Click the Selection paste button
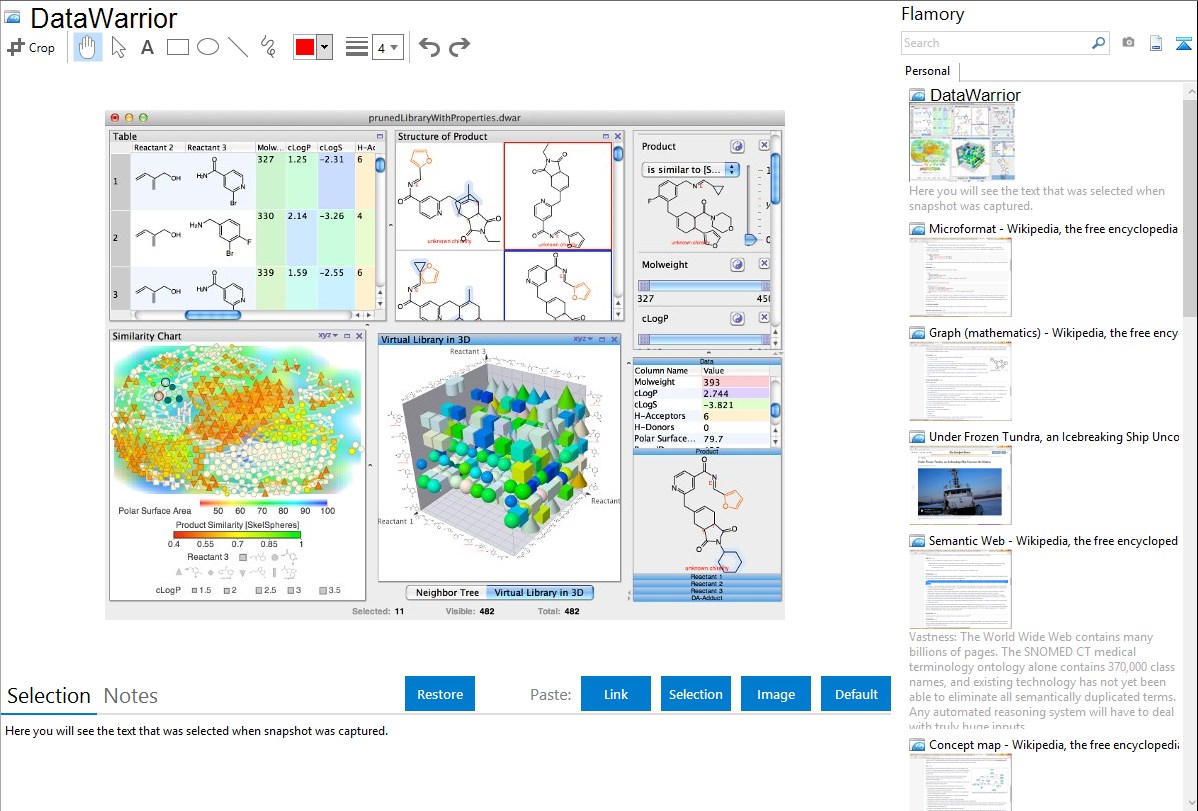 click(x=695, y=694)
